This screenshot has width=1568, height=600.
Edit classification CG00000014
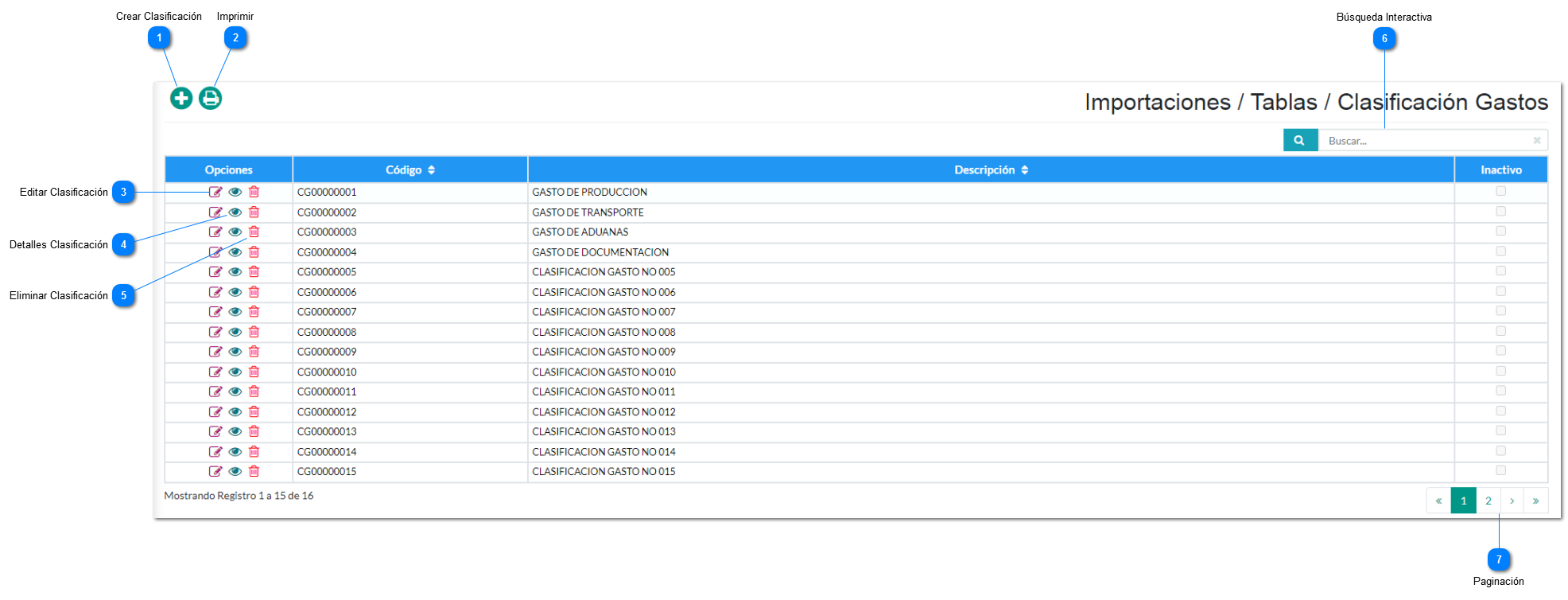click(215, 451)
